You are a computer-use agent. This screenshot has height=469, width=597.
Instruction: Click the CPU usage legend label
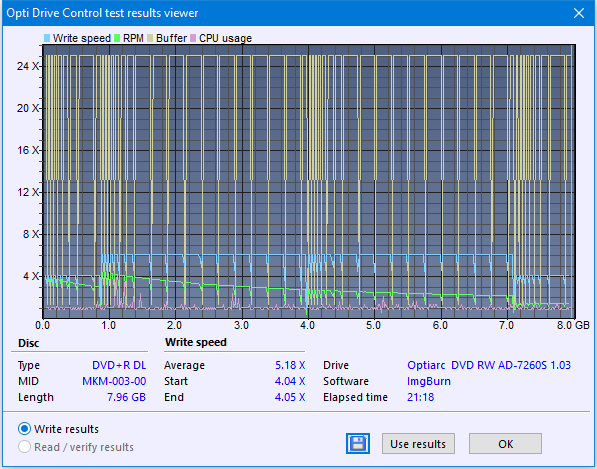click(x=225, y=38)
